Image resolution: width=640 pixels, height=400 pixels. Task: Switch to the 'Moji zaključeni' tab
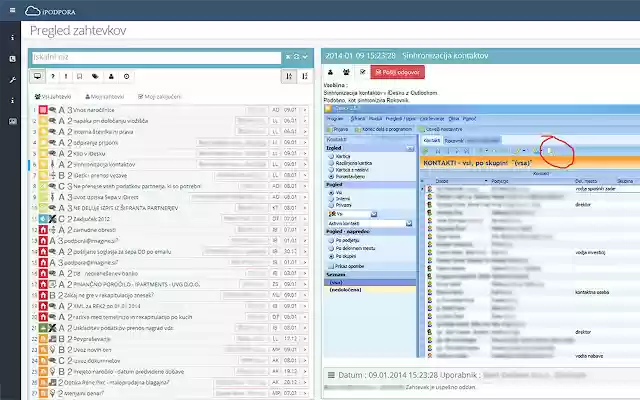pos(160,97)
